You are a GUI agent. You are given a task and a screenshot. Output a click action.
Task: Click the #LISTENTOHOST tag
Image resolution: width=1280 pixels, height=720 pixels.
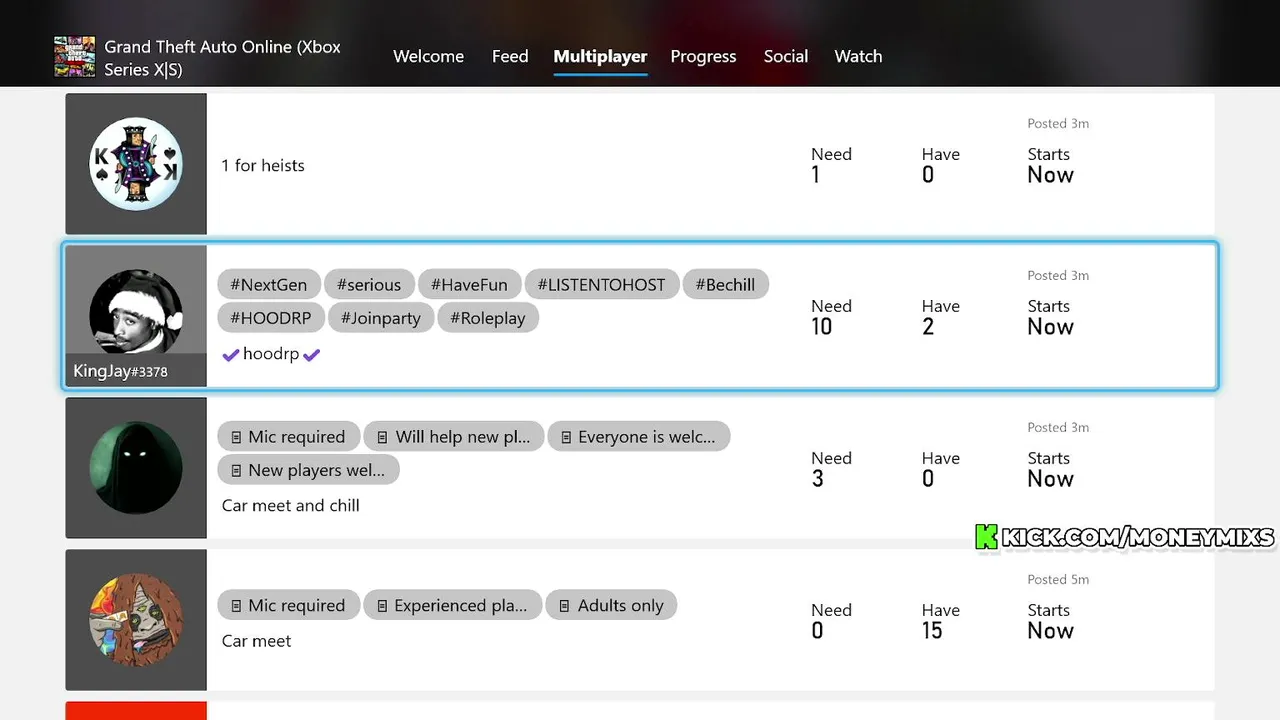601,284
